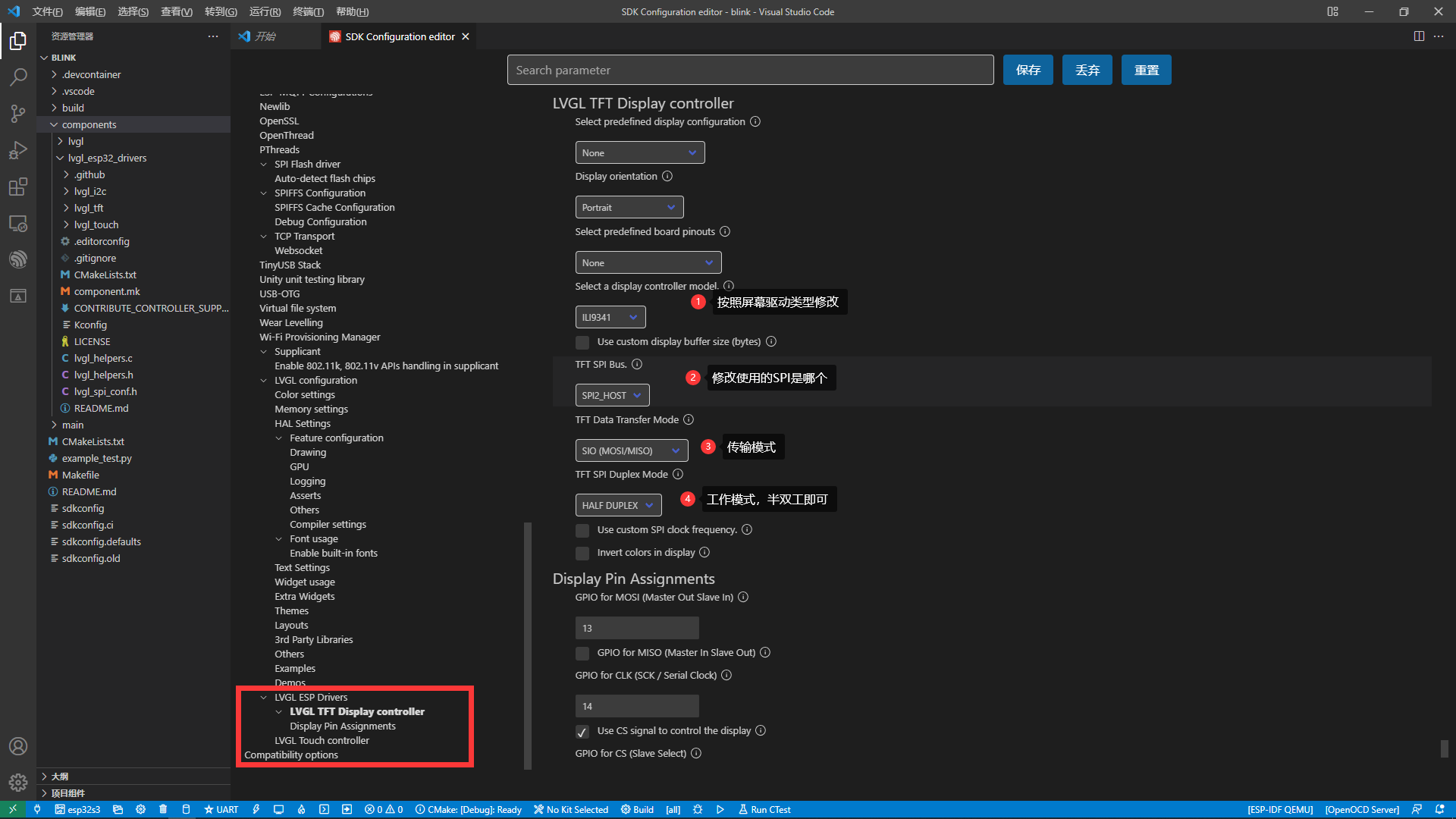This screenshot has height=819, width=1456.
Task: Open the Accounts menu icon
Action: [18, 746]
